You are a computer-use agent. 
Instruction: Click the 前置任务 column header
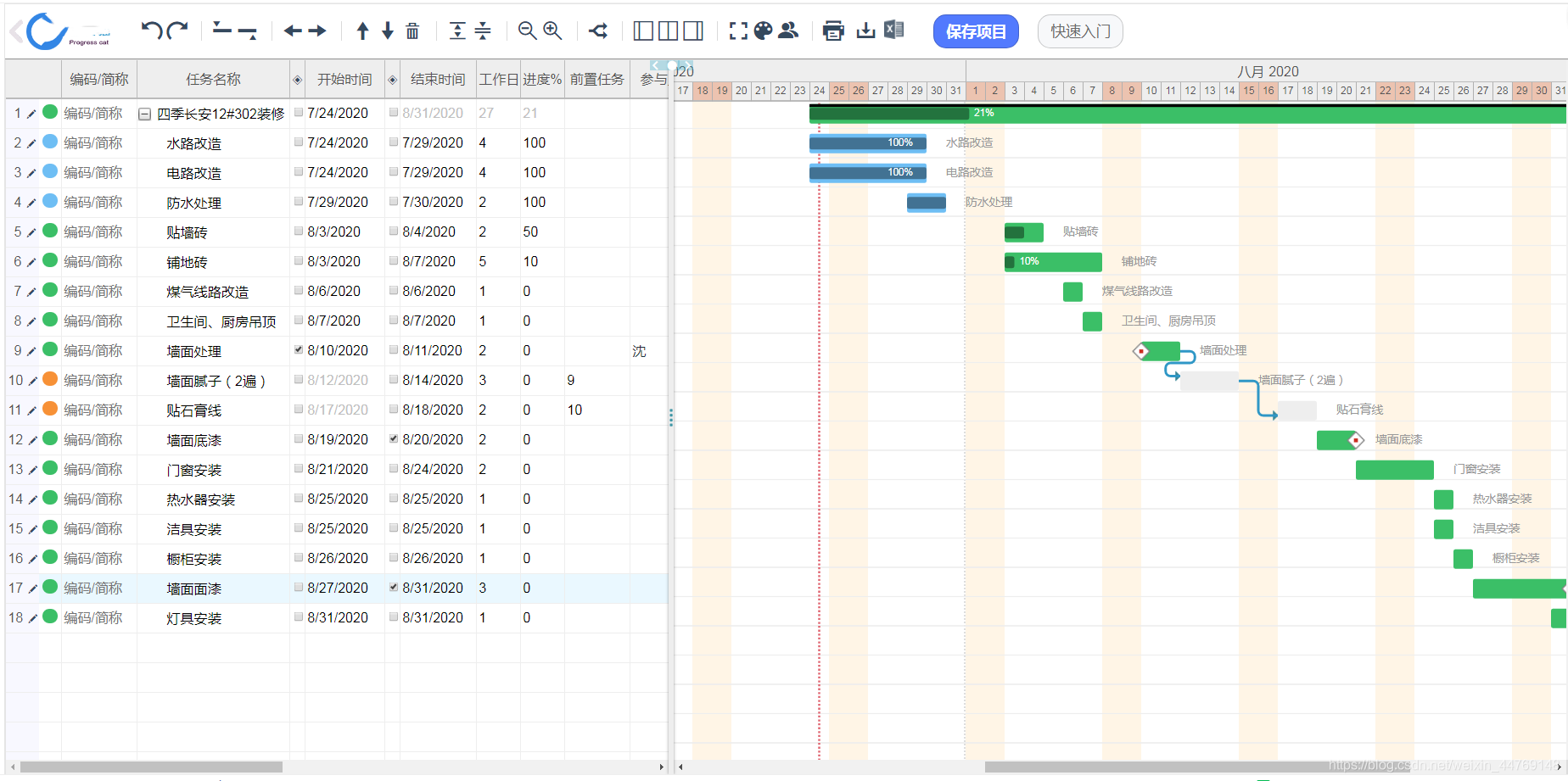tap(596, 79)
